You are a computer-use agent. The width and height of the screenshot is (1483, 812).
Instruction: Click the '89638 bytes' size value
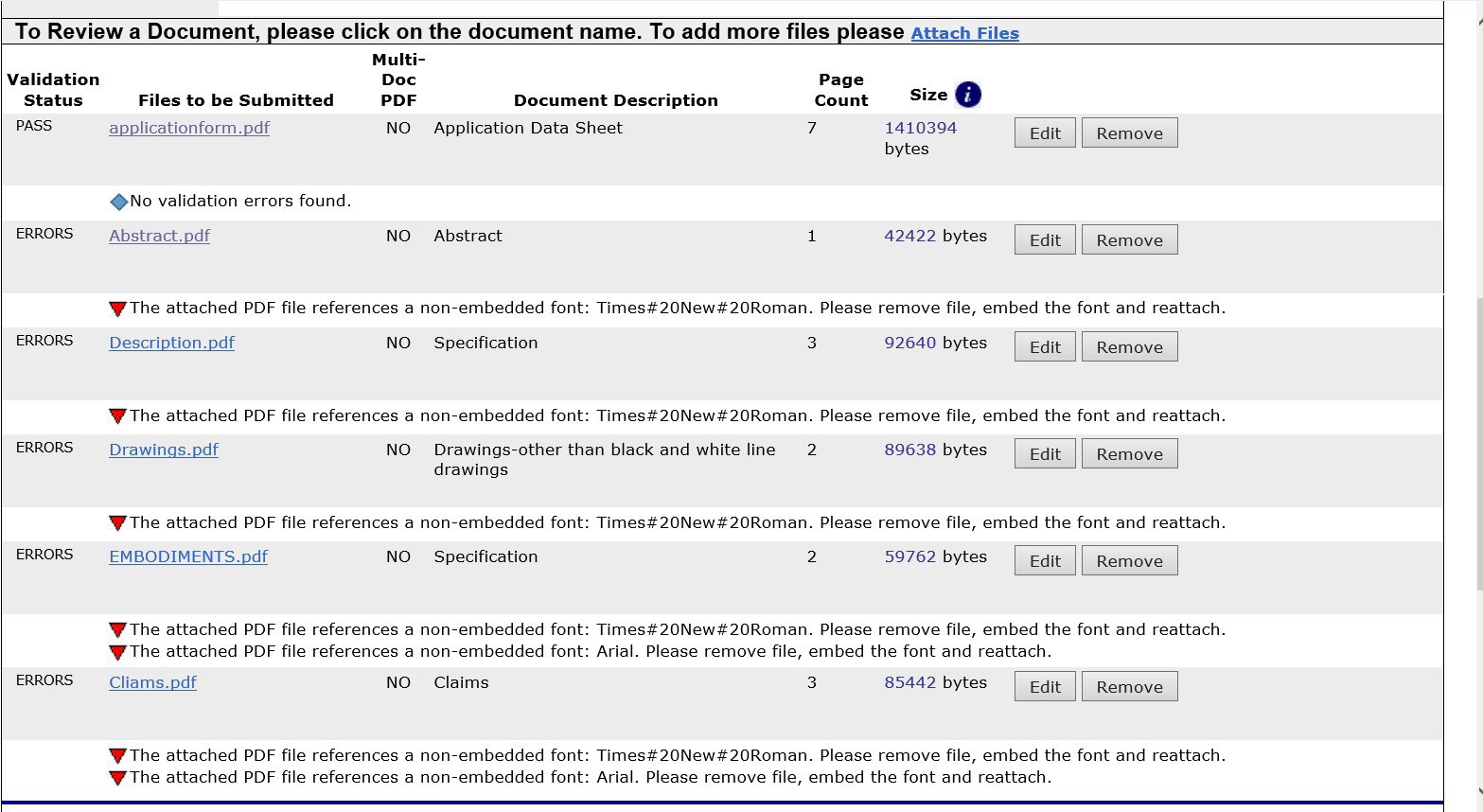pos(935,450)
